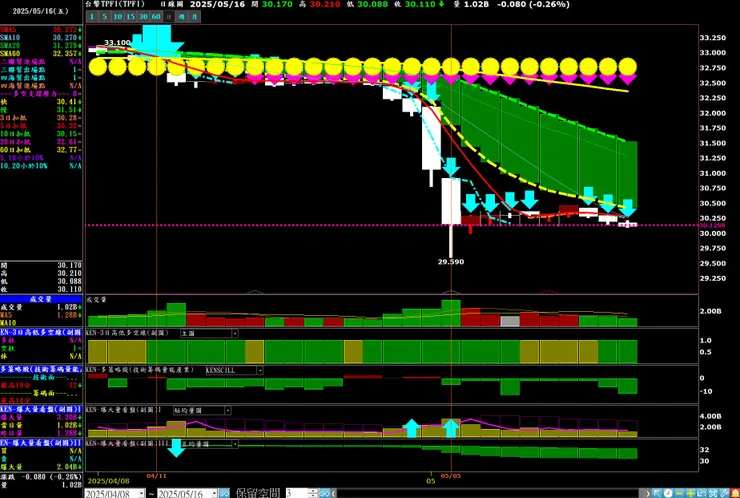The image size is (740, 498).
Task: Select the KEN-爆大量看盤(副圖)I header on left
Action: coord(42,409)
